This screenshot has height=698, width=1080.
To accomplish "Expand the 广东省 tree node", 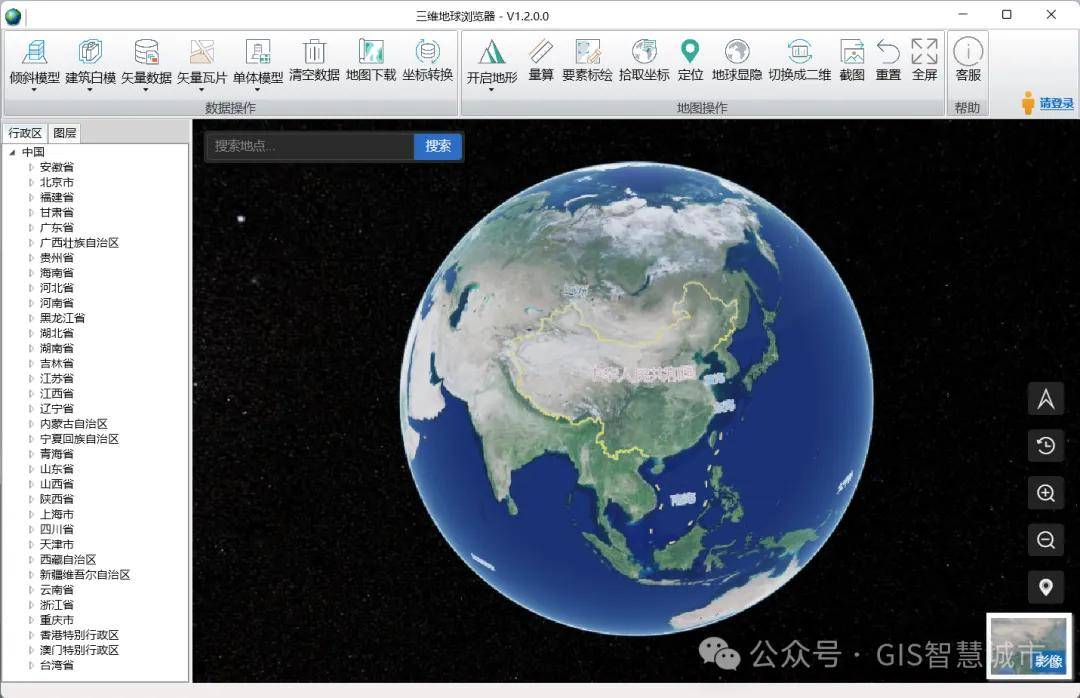I will [x=31, y=228].
